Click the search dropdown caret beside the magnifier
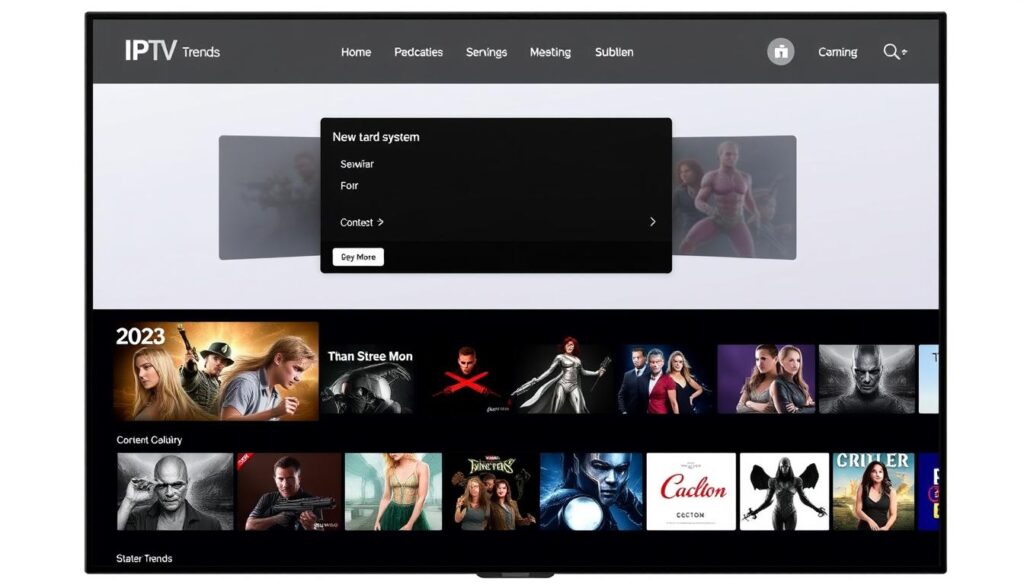 click(903, 52)
